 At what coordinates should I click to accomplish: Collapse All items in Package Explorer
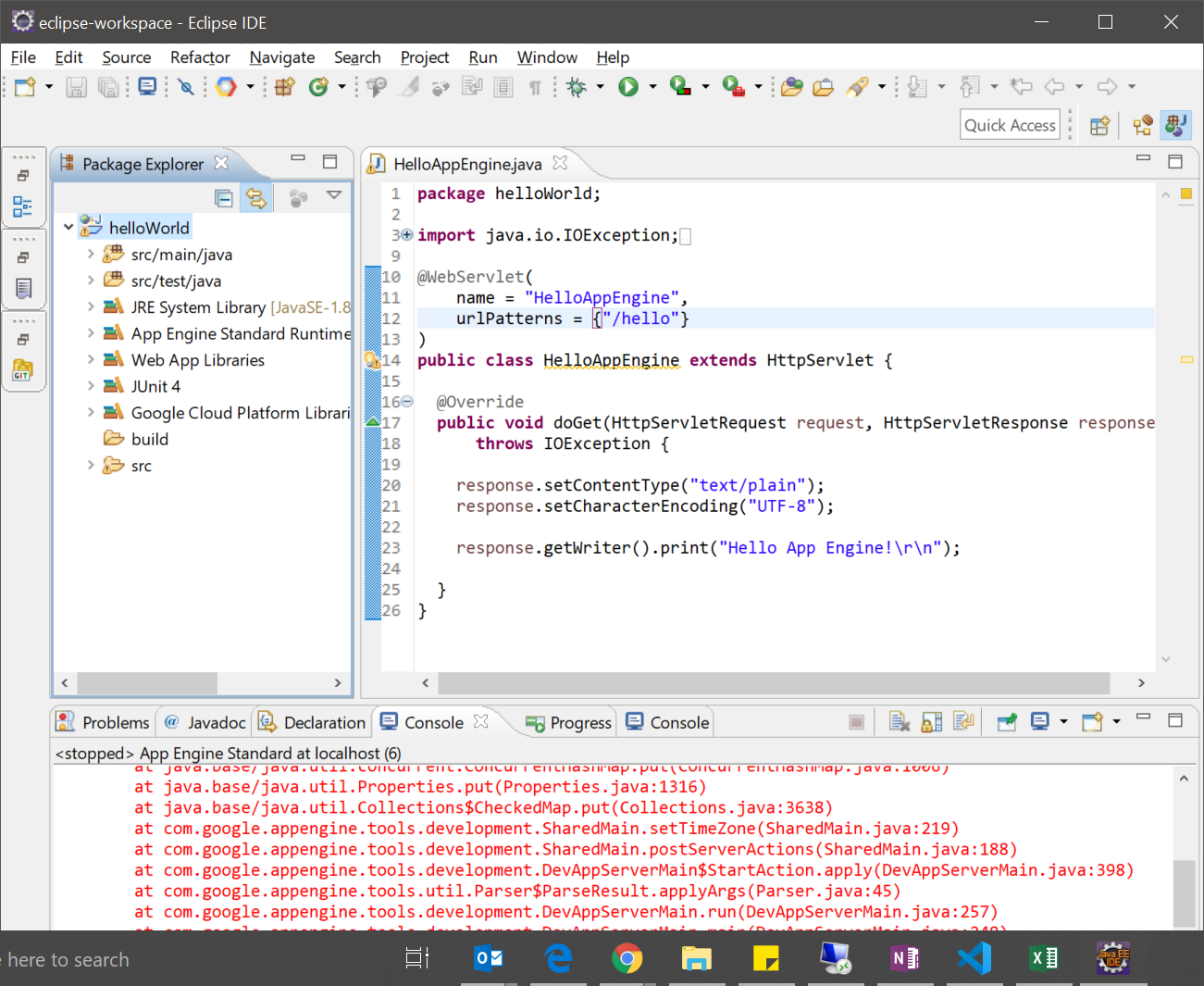(x=223, y=197)
